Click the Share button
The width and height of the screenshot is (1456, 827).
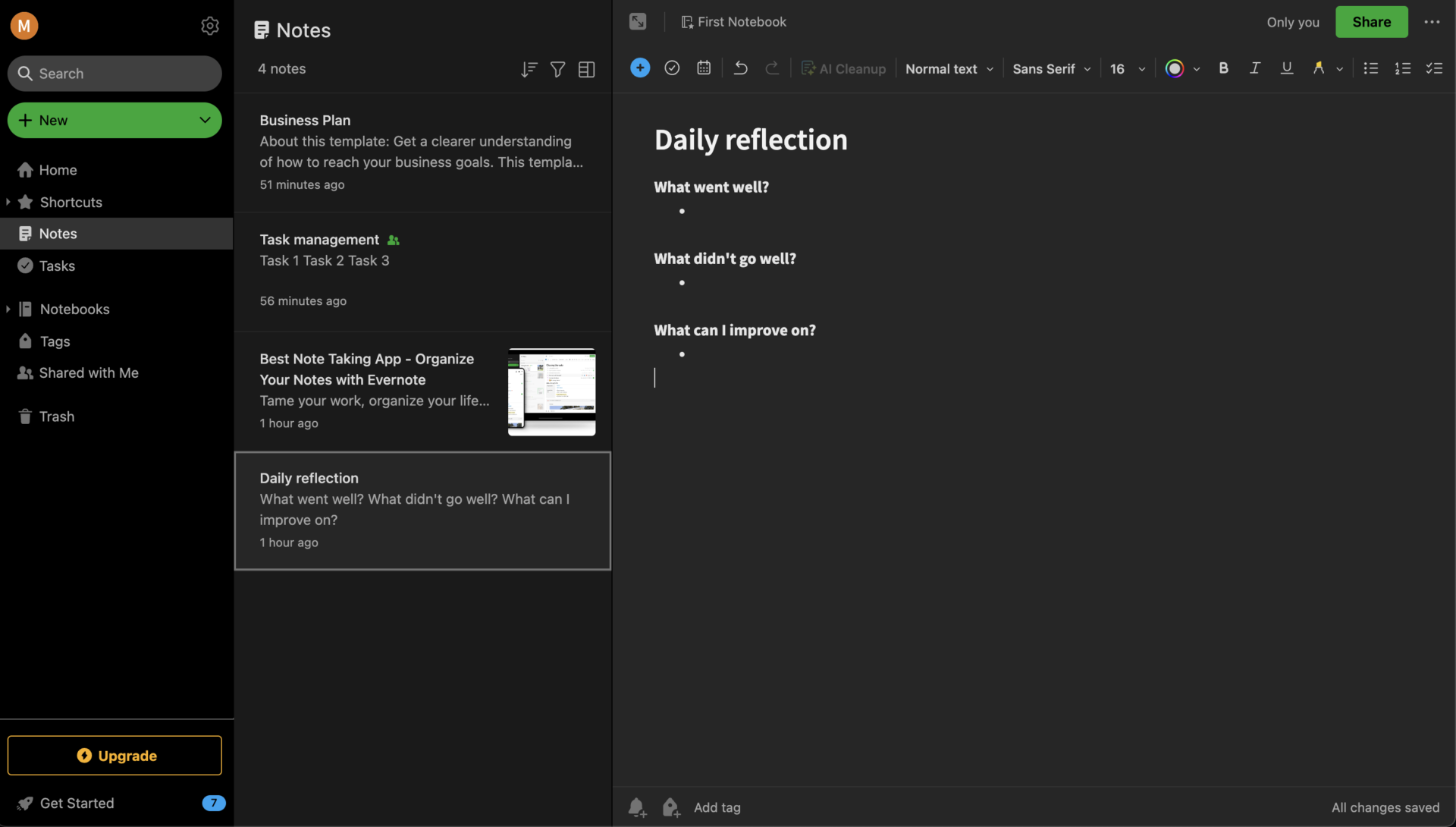coord(1372,22)
